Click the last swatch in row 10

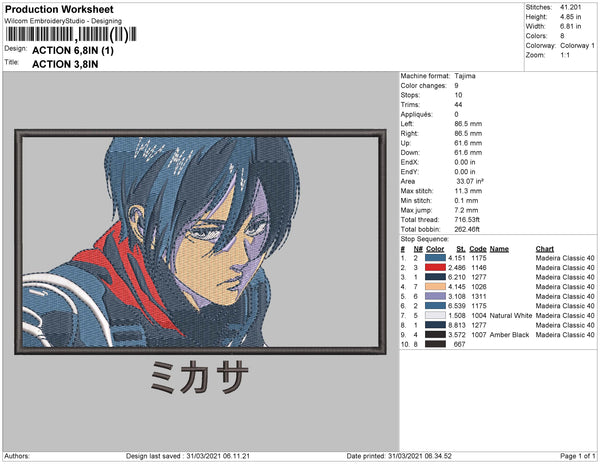click(x=435, y=344)
